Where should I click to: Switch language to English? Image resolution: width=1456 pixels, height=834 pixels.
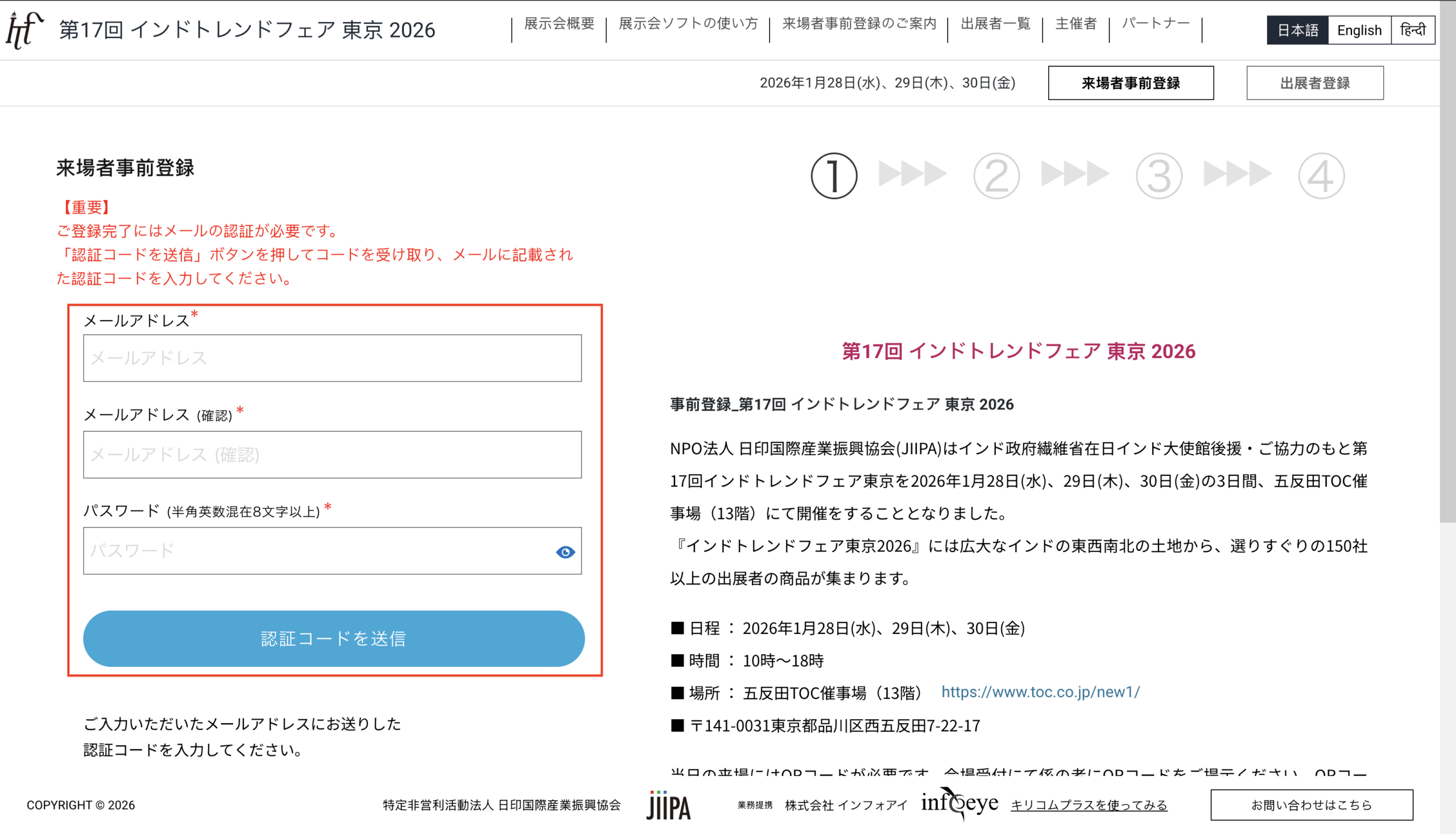coord(1359,30)
